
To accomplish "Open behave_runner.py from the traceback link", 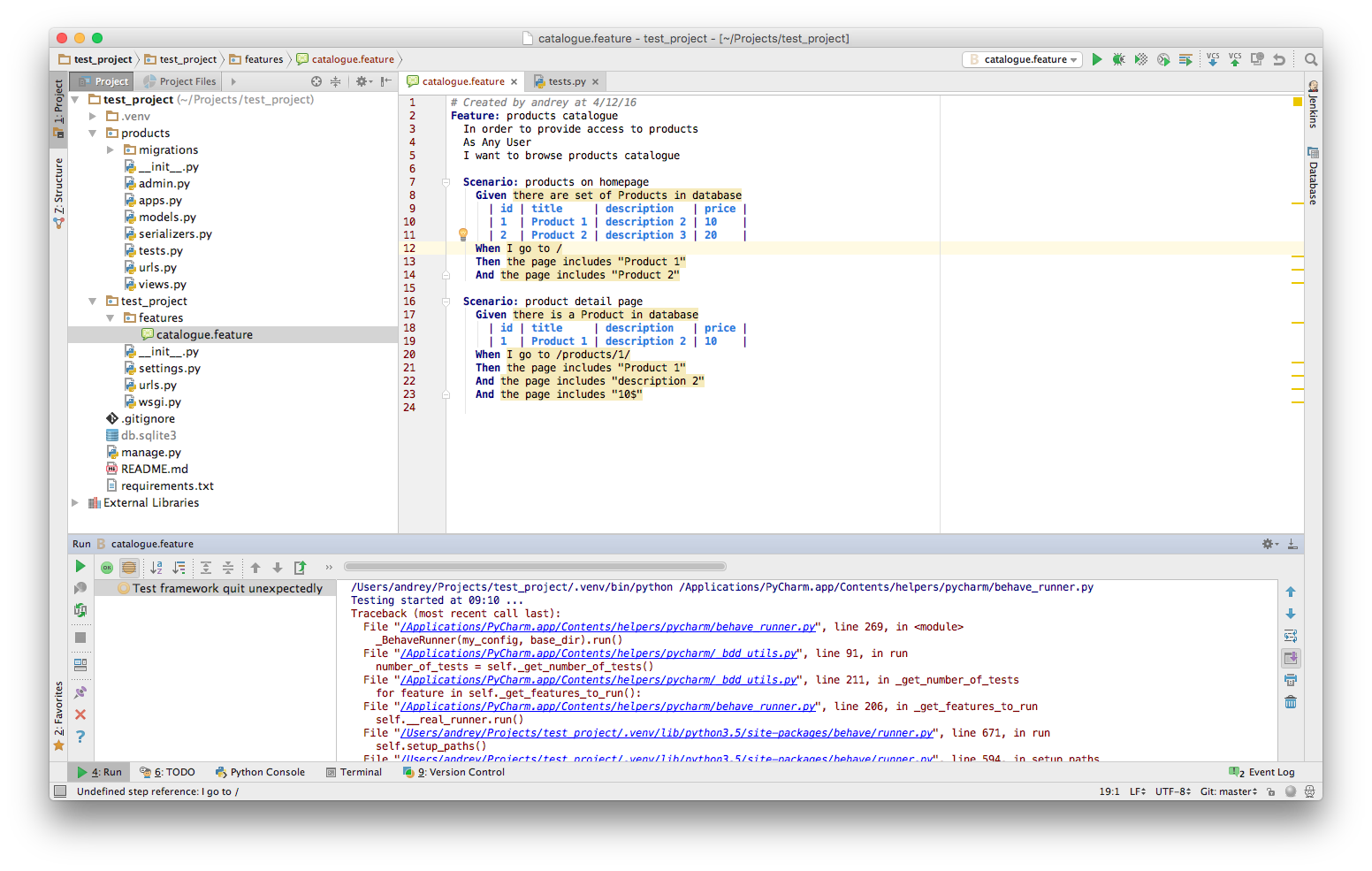I will (608, 626).
